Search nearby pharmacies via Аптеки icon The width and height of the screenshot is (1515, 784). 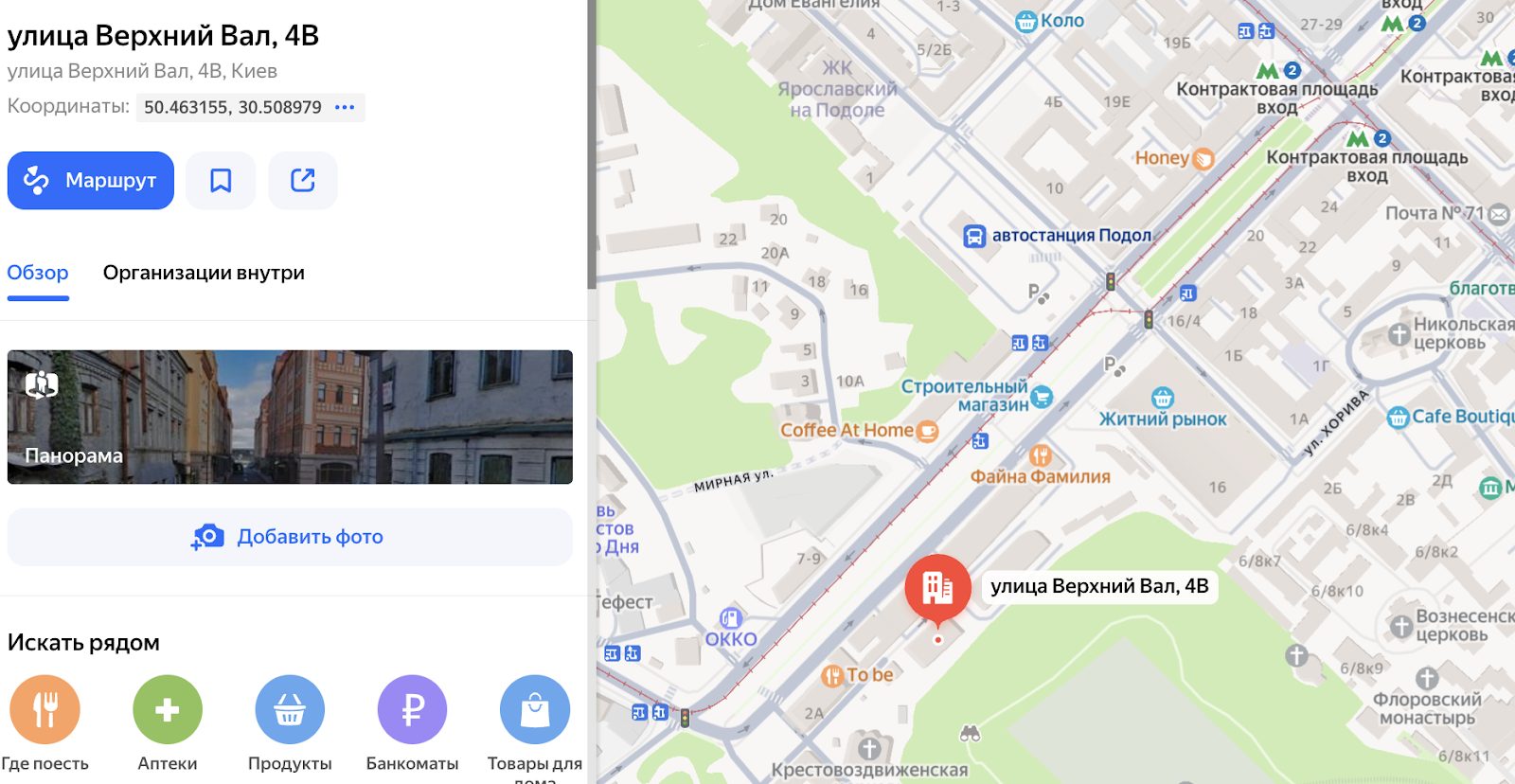tap(167, 709)
